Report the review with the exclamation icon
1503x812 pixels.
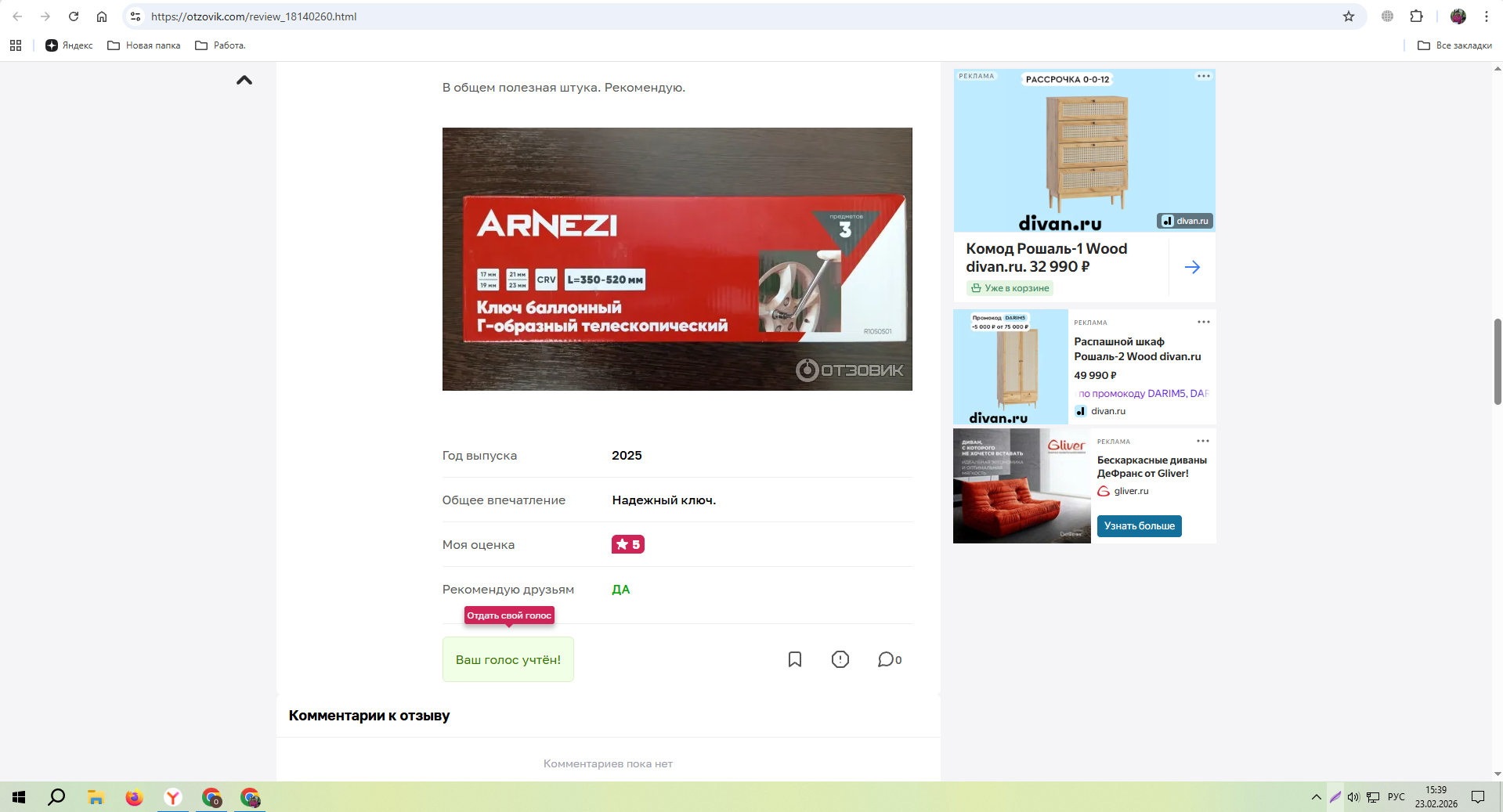coord(840,659)
